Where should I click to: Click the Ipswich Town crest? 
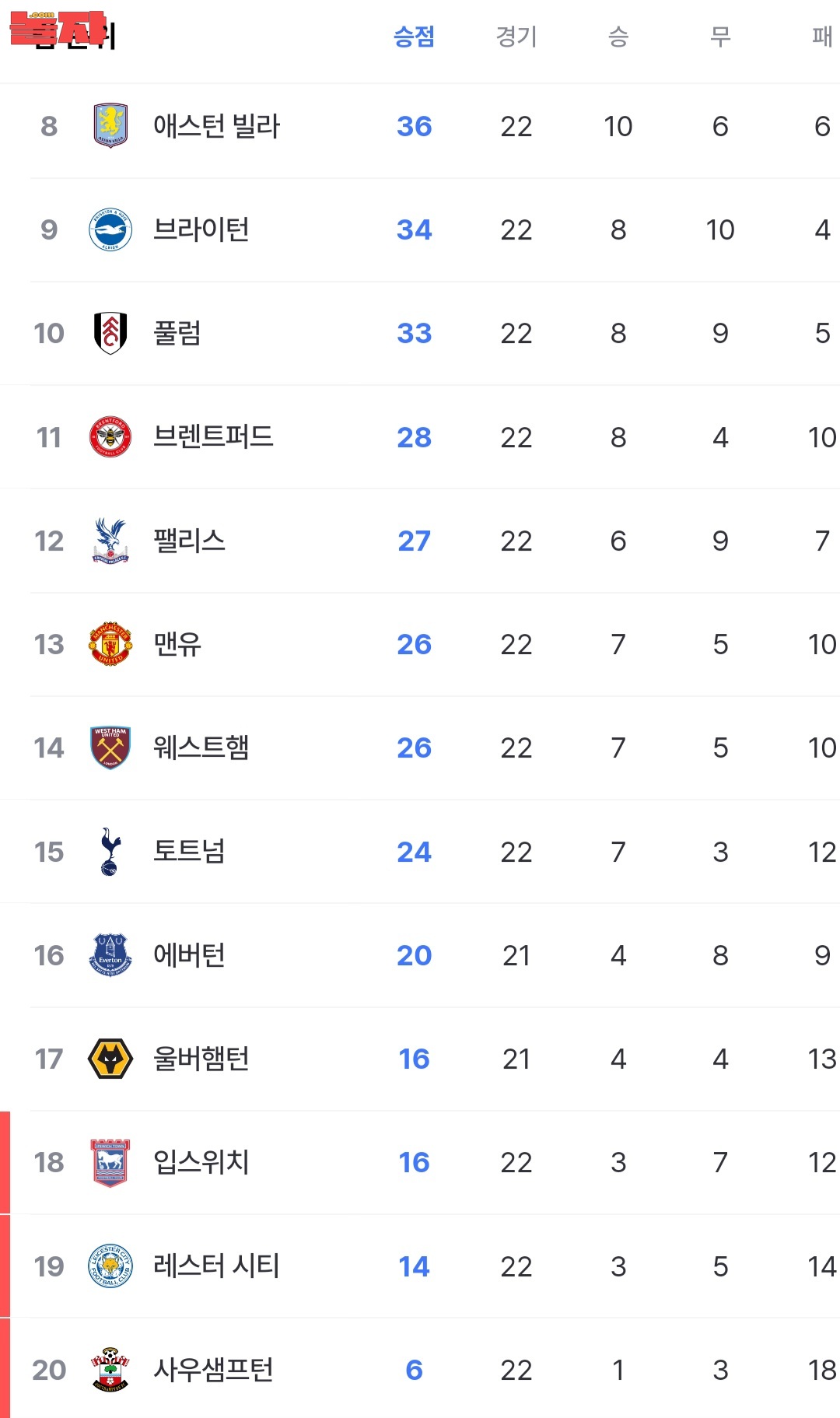click(x=110, y=1162)
